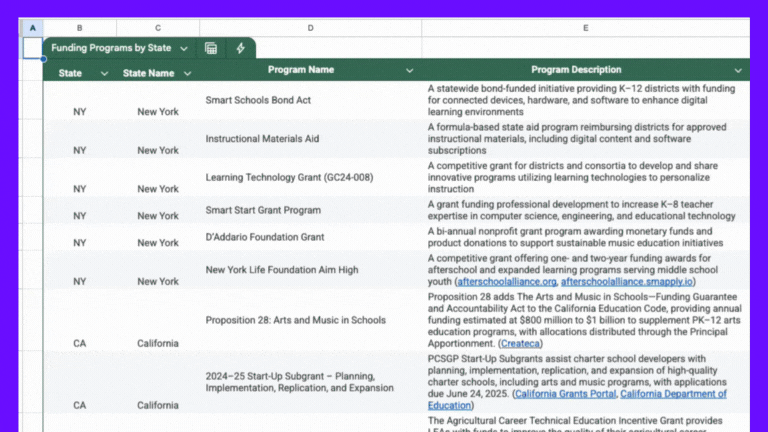Open the table view calculator icon
This screenshot has height=432, width=768.
tap(211, 48)
